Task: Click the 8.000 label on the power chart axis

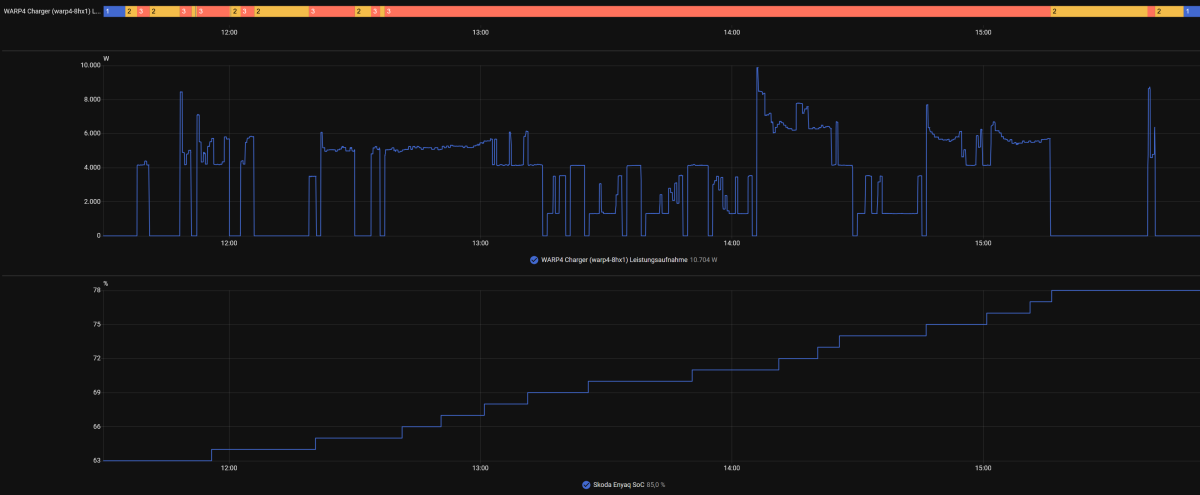Action: 91,99
